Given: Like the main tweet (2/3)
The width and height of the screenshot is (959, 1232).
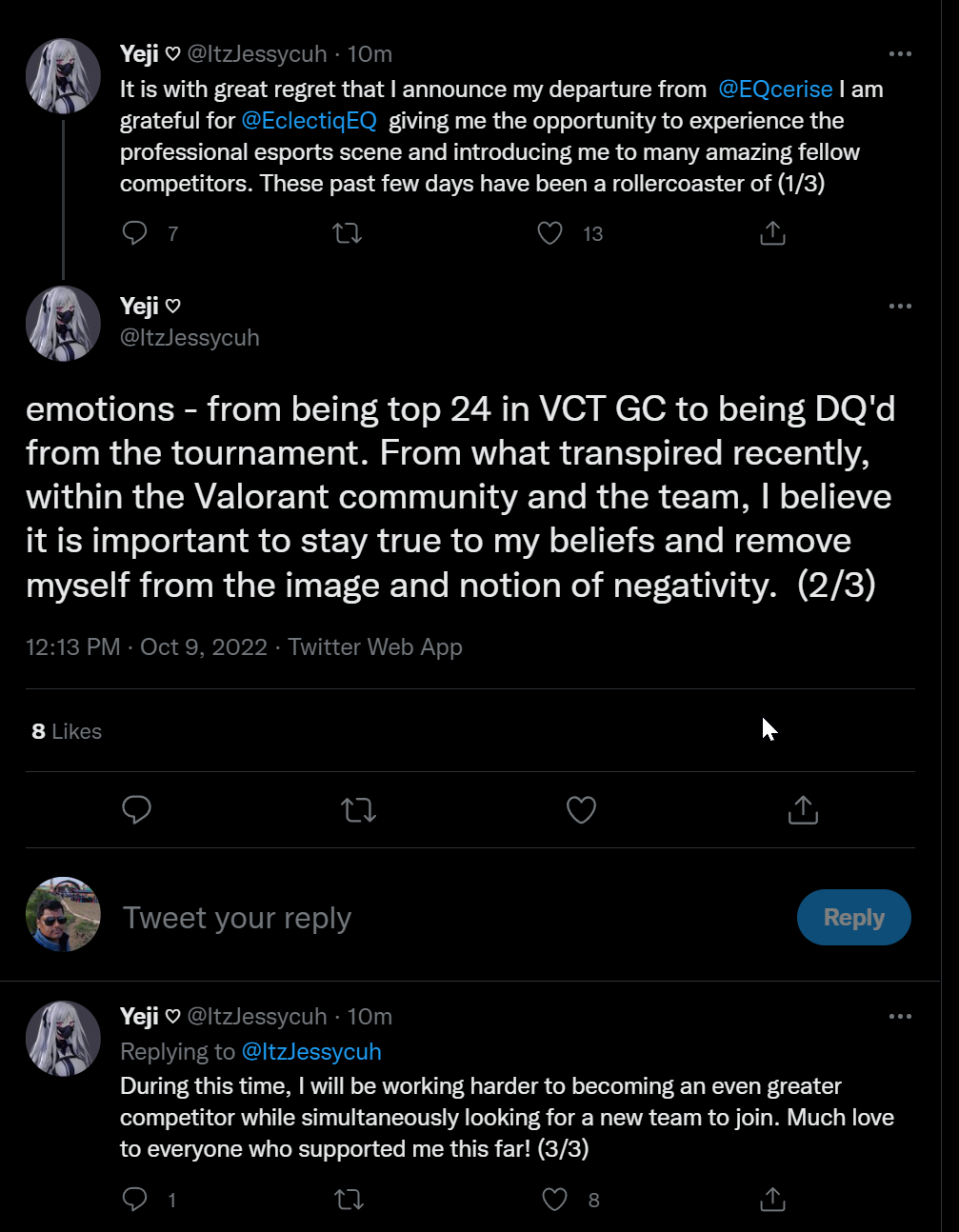Looking at the screenshot, I should (x=581, y=810).
